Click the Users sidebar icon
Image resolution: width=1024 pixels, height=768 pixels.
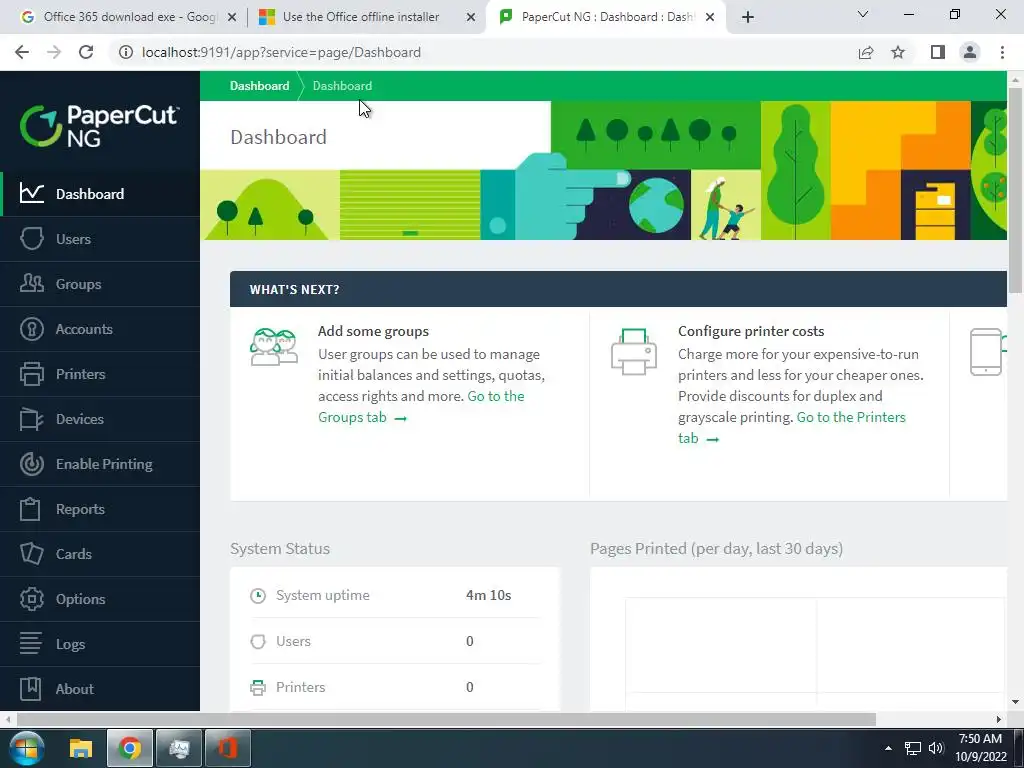(31, 238)
